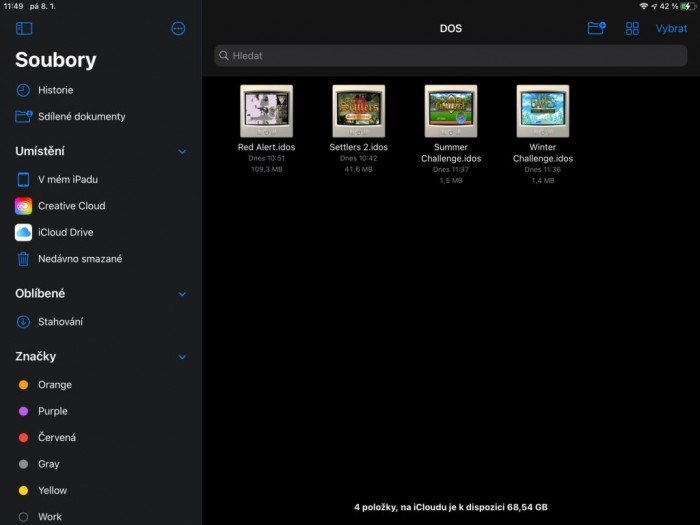Click the 41,6 MB size text
Viewport: 700px width, 525px height.
click(x=358, y=169)
